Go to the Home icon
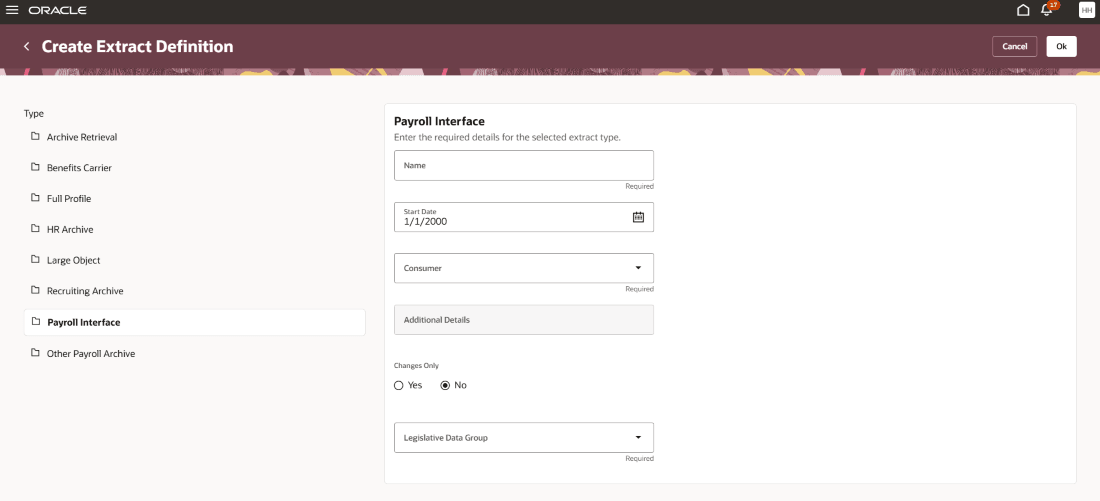The image size is (1100, 501). tap(1023, 10)
